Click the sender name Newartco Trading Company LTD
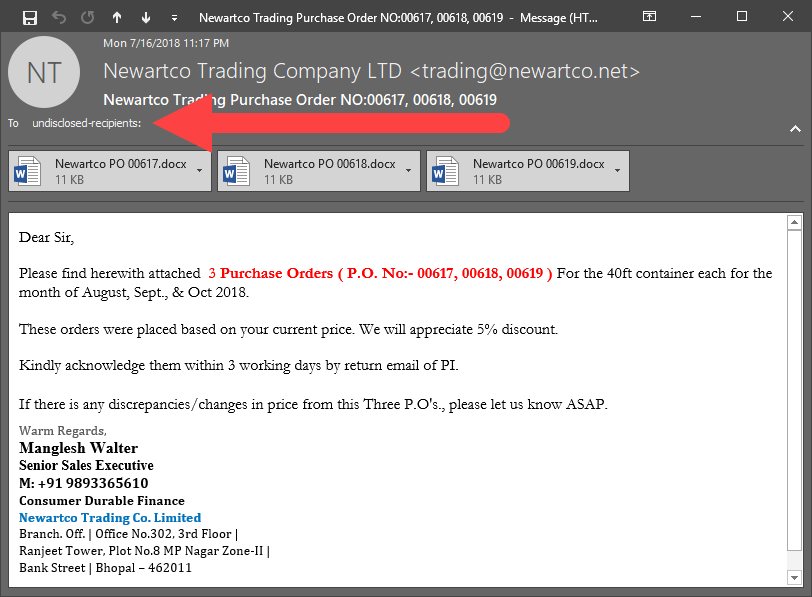Screen dimensions: 812x597 click(x=253, y=71)
